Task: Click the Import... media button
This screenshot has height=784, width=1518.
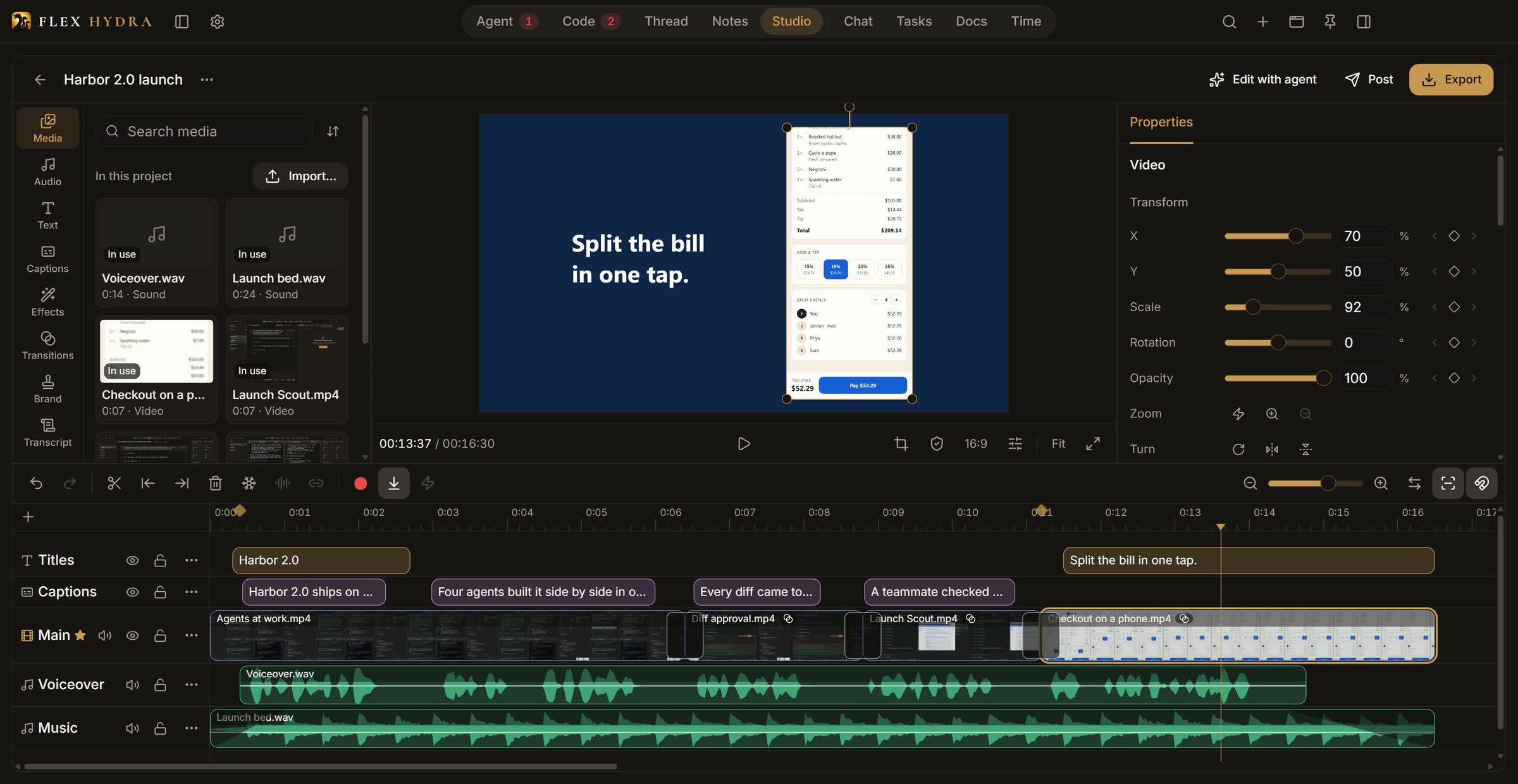Action: [x=300, y=176]
